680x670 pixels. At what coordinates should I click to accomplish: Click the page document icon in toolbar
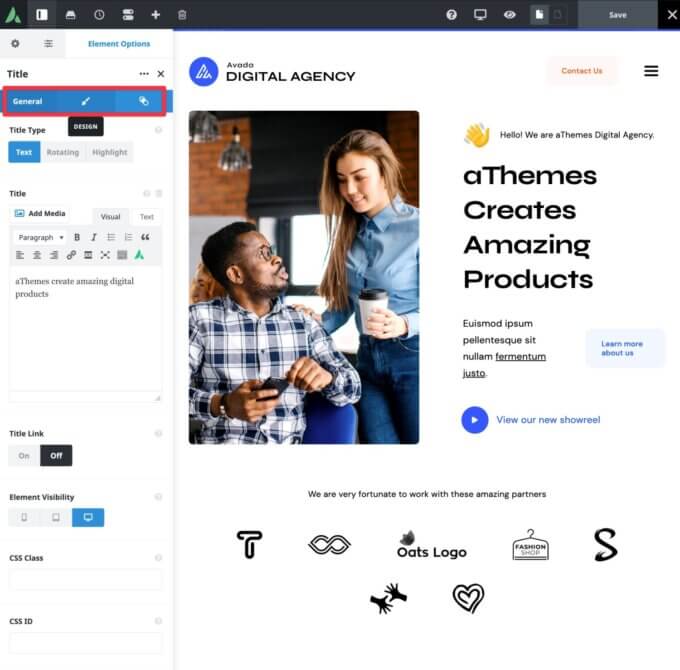coord(539,15)
